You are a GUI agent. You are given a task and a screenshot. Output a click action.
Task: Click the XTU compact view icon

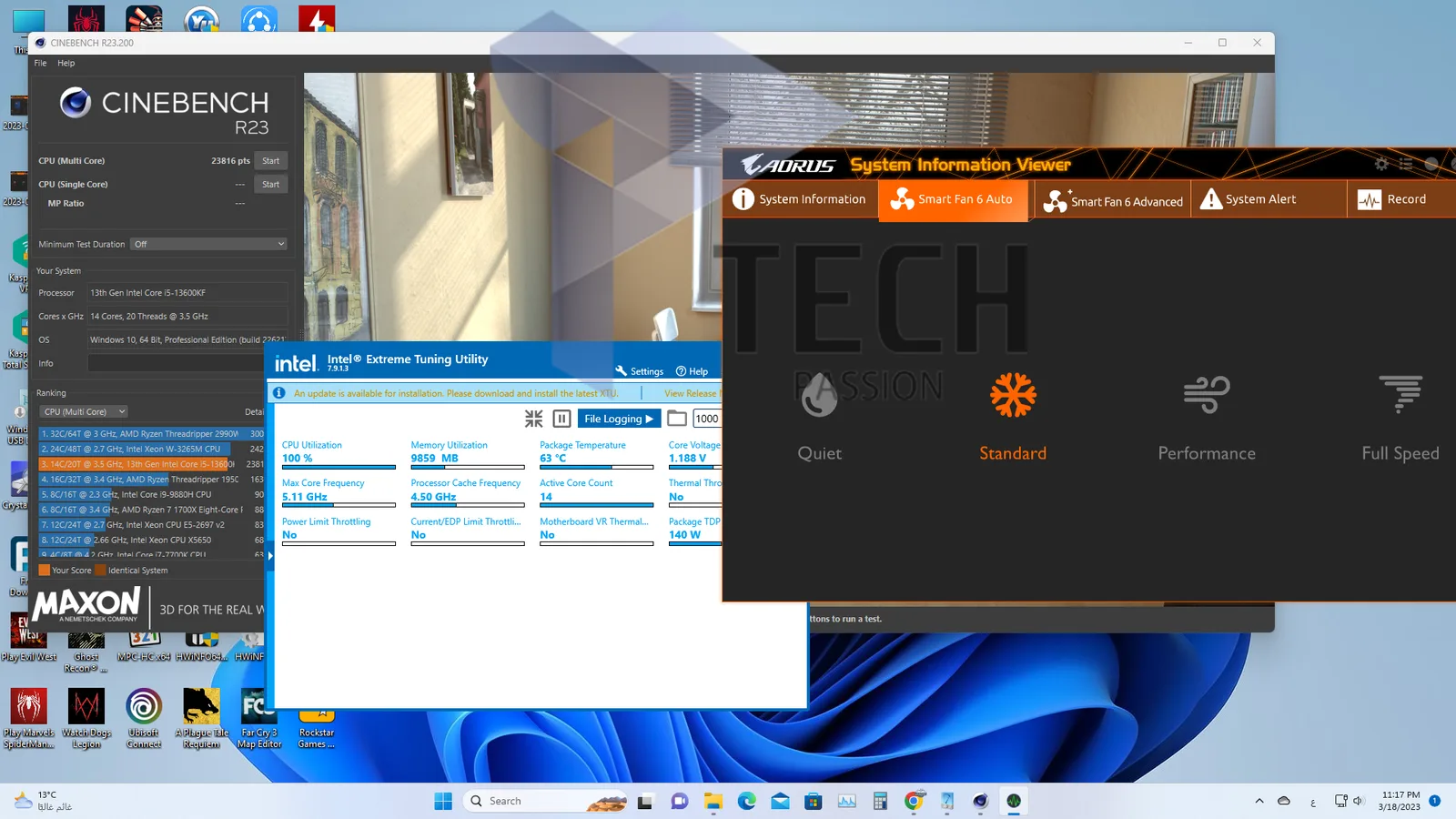click(x=534, y=419)
